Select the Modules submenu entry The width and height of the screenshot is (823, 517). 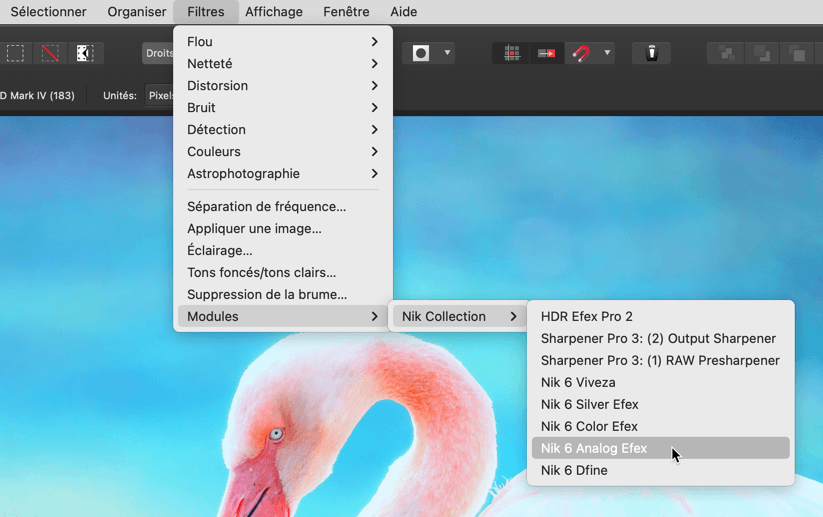click(x=283, y=316)
